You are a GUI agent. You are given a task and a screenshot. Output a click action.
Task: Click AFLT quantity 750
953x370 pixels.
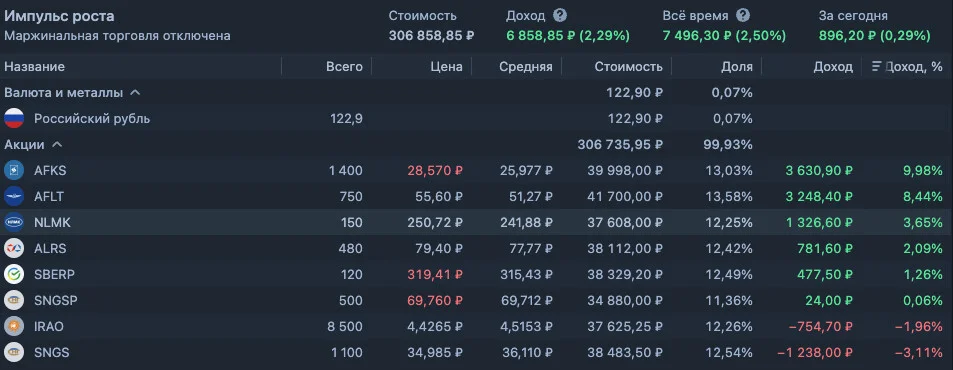coord(351,197)
